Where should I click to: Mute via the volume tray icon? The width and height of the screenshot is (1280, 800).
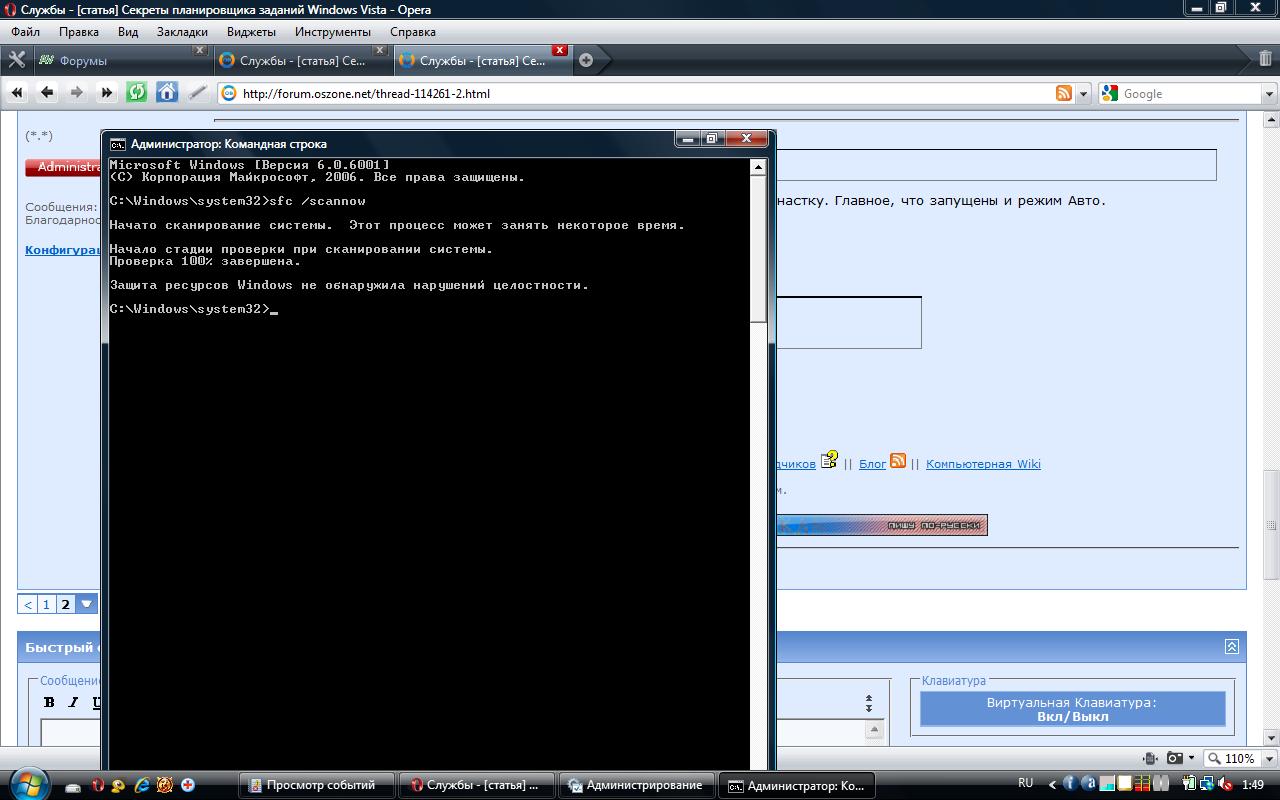tap(1225, 784)
